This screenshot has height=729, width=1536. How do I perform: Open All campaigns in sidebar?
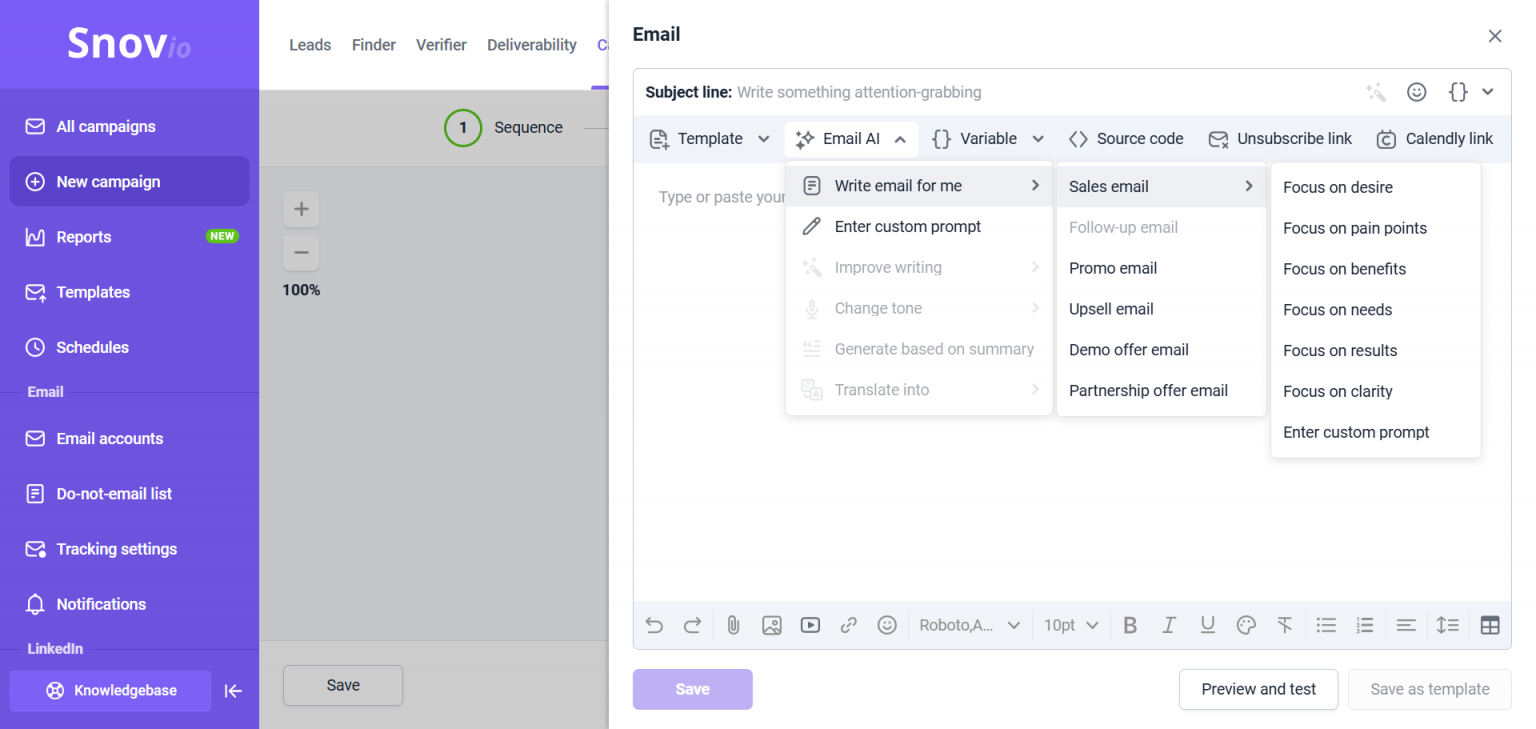click(130, 127)
